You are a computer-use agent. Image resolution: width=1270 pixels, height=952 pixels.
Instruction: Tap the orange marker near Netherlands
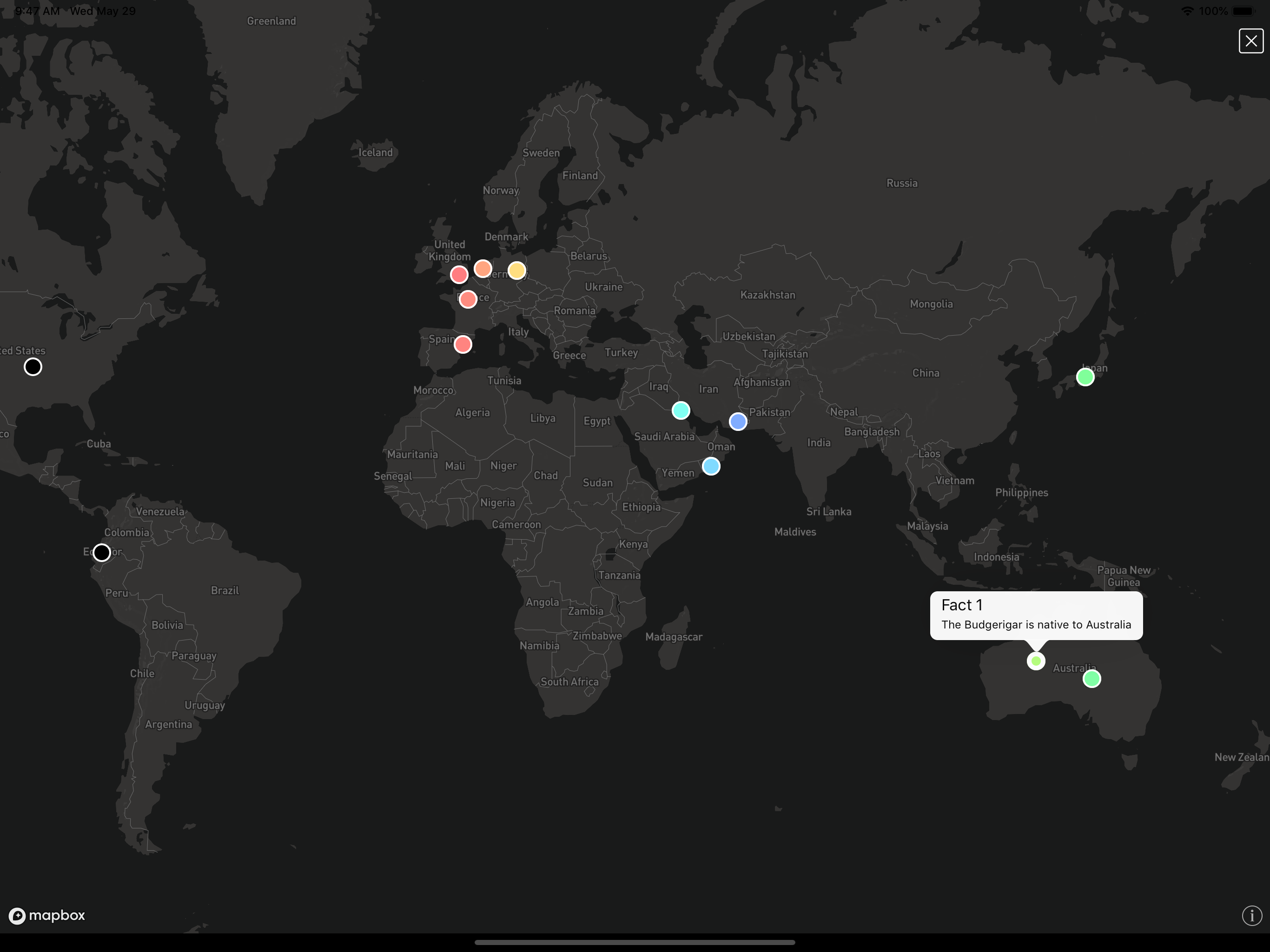click(x=483, y=268)
